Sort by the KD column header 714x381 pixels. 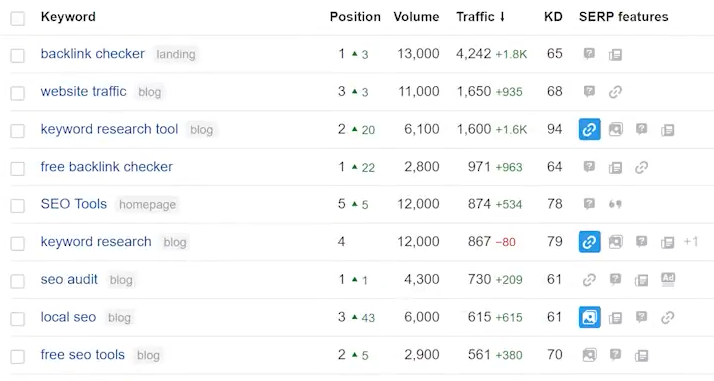tap(553, 17)
